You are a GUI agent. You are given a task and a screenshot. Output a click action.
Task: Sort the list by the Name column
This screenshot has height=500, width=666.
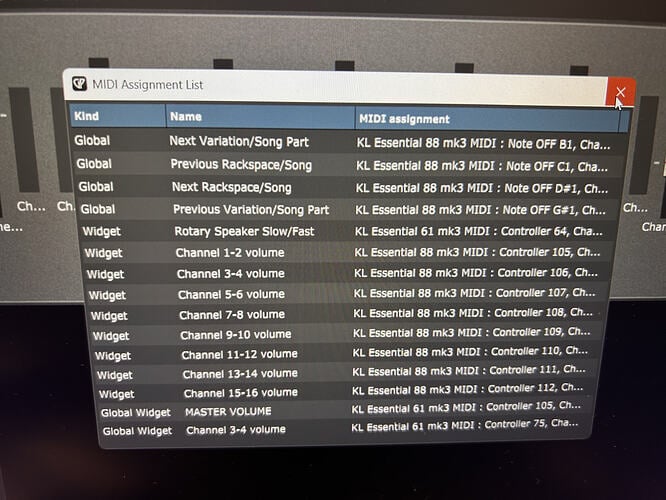[x=260, y=117]
